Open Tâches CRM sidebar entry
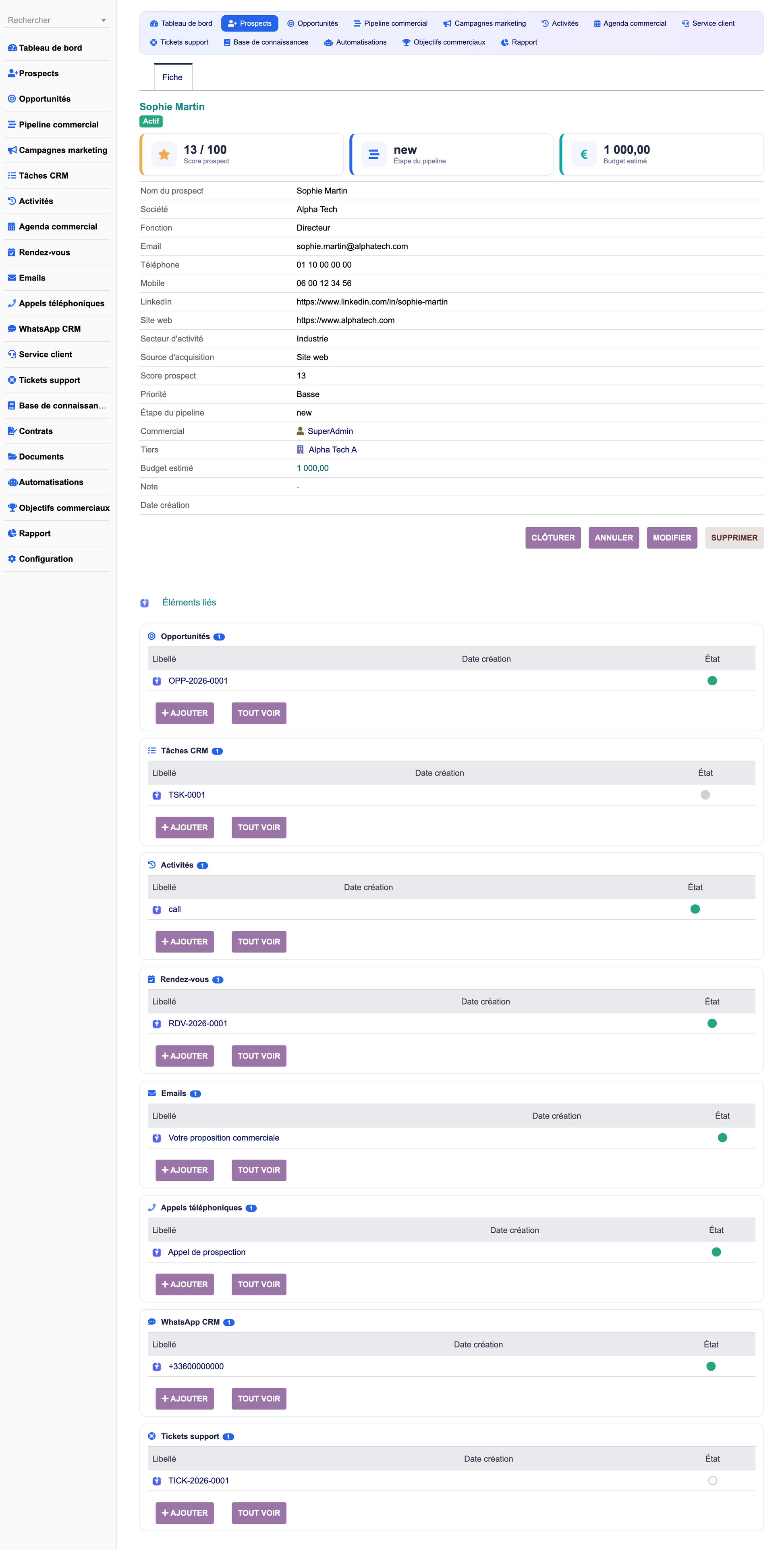 pyautogui.click(x=43, y=176)
